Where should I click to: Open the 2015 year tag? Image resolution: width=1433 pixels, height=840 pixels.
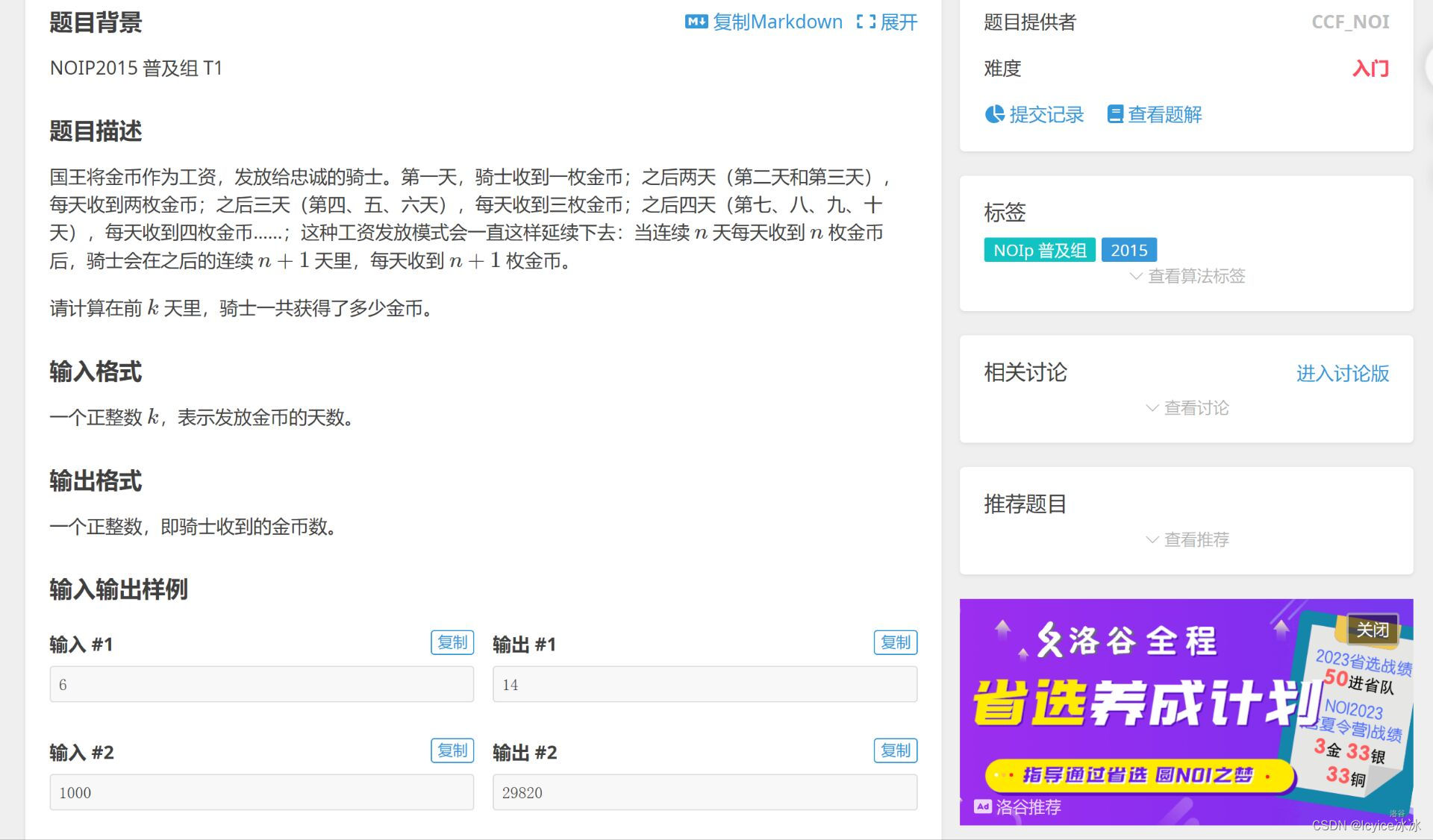(x=1128, y=250)
